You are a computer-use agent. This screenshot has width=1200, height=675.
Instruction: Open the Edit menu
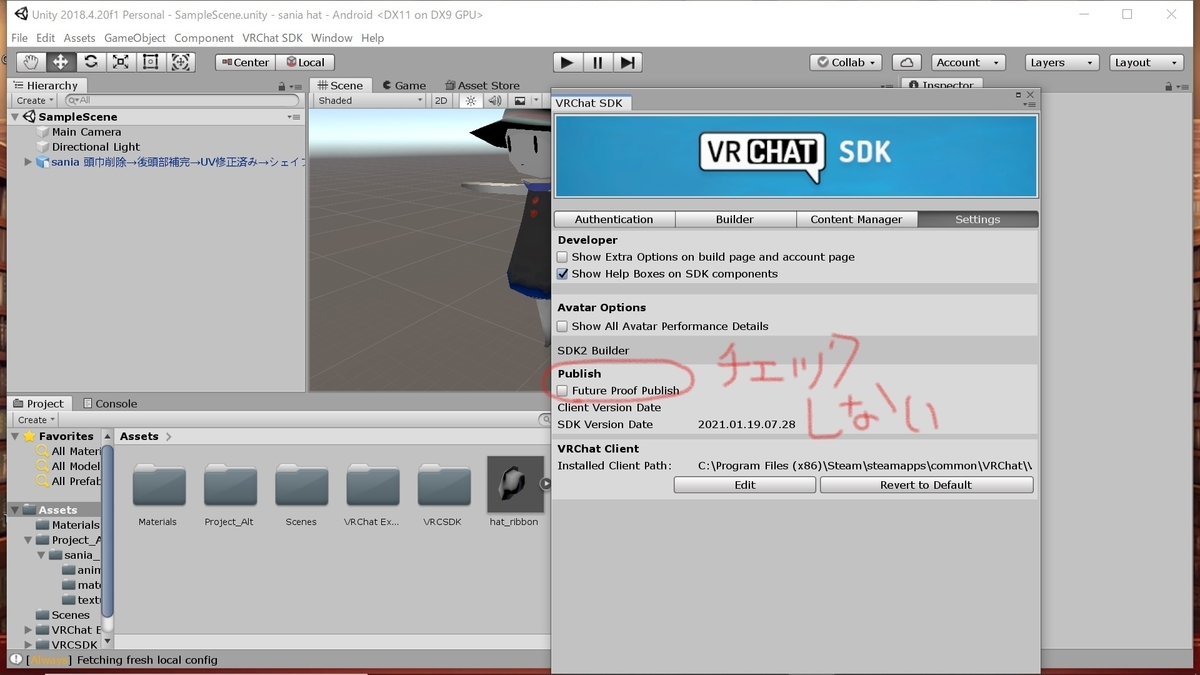(x=46, y=38)
